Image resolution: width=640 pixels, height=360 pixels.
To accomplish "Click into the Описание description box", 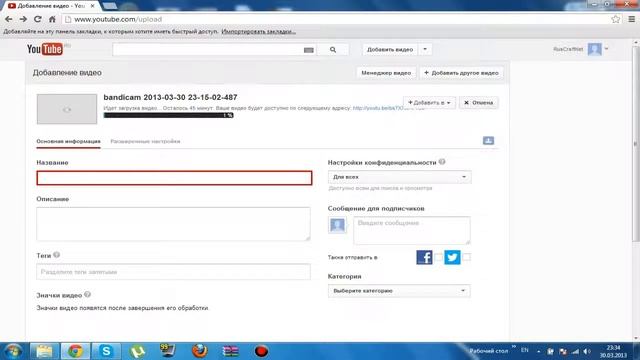I will click(x=173, y=224).
